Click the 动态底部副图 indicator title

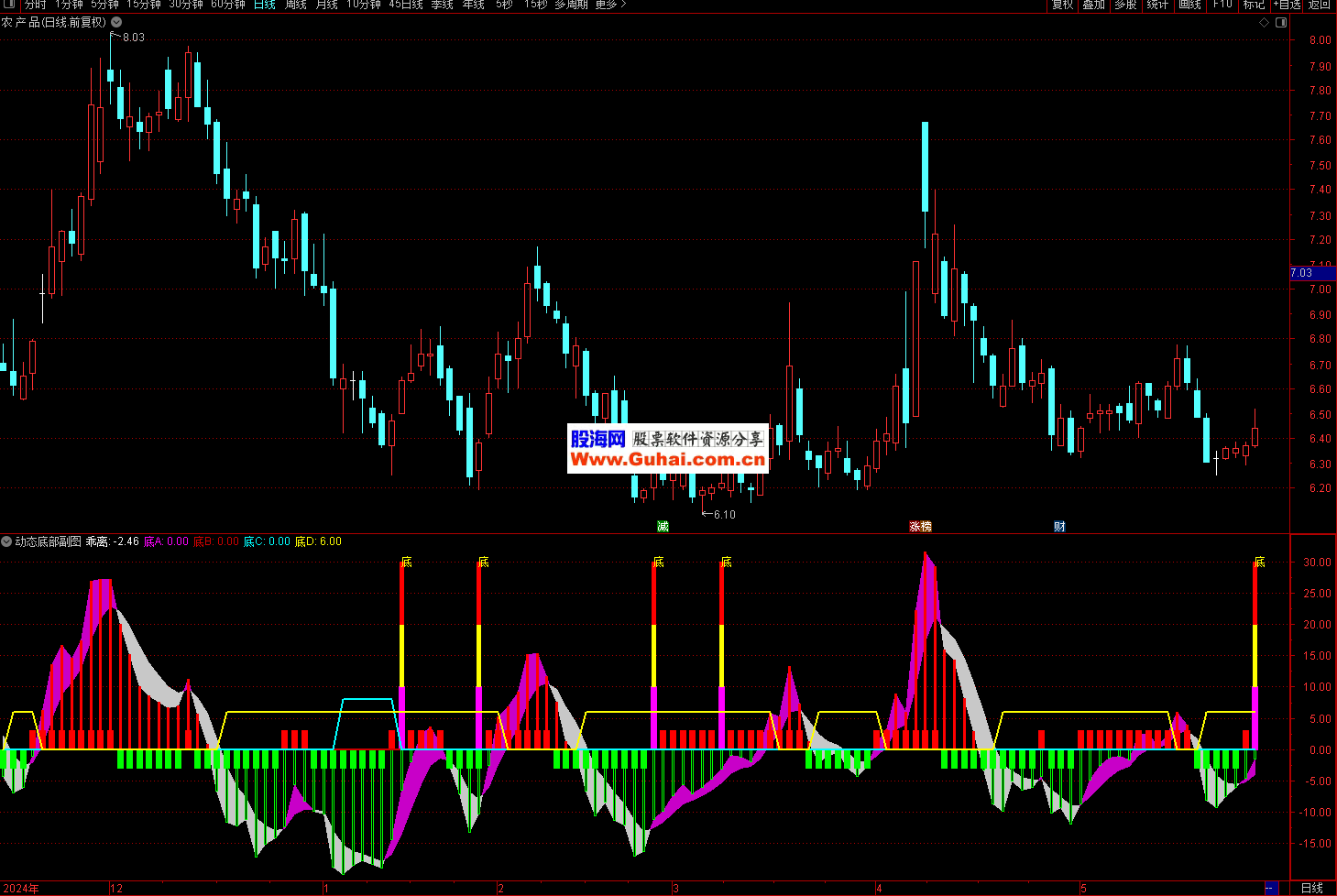coord(48,541)
